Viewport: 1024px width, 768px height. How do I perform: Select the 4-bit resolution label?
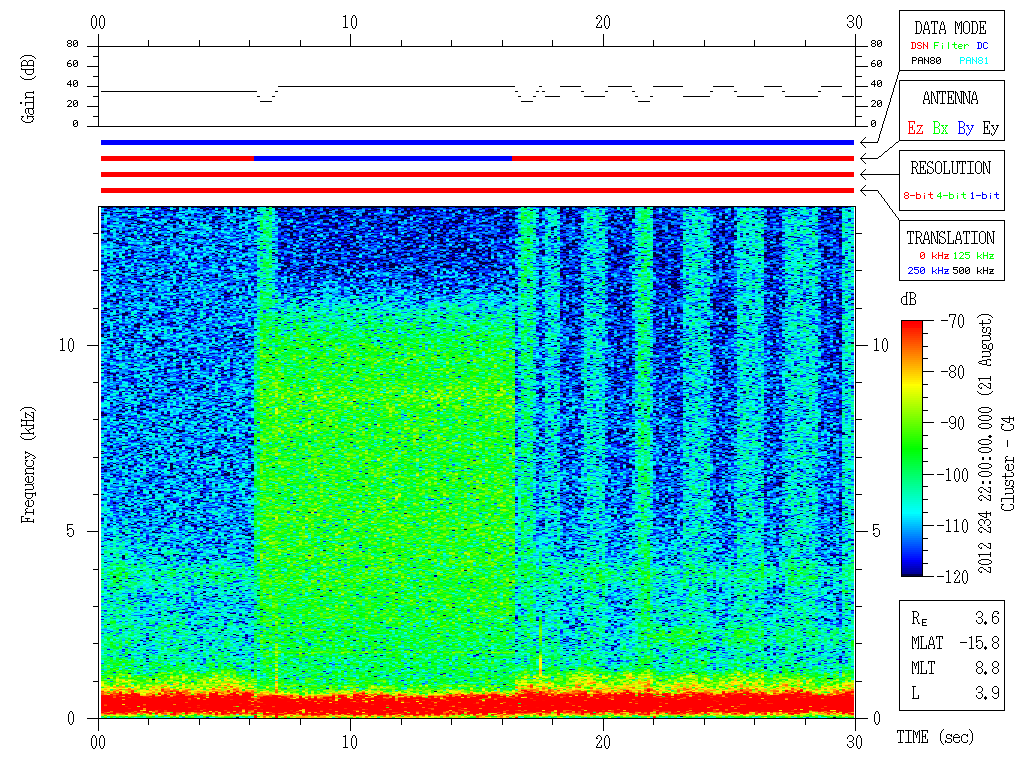point(951,195)
